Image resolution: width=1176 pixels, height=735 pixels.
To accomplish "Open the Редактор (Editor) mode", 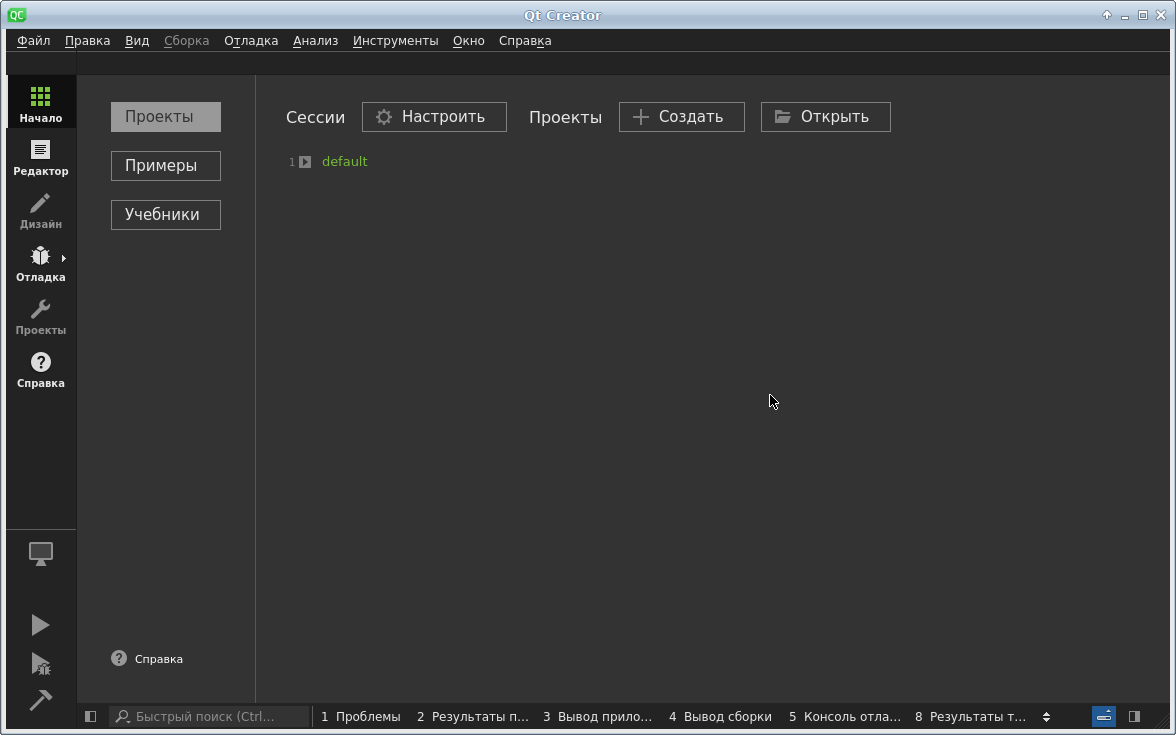I will [40, 157].
